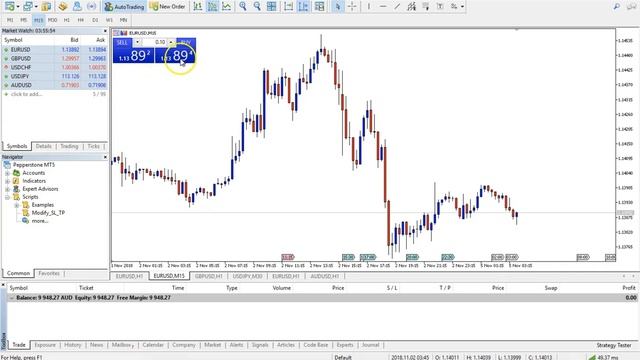Open arrows objects dropdown in toolbar
Screen dimensions: 640x360
pyautogui.click(x=462, y=7)
